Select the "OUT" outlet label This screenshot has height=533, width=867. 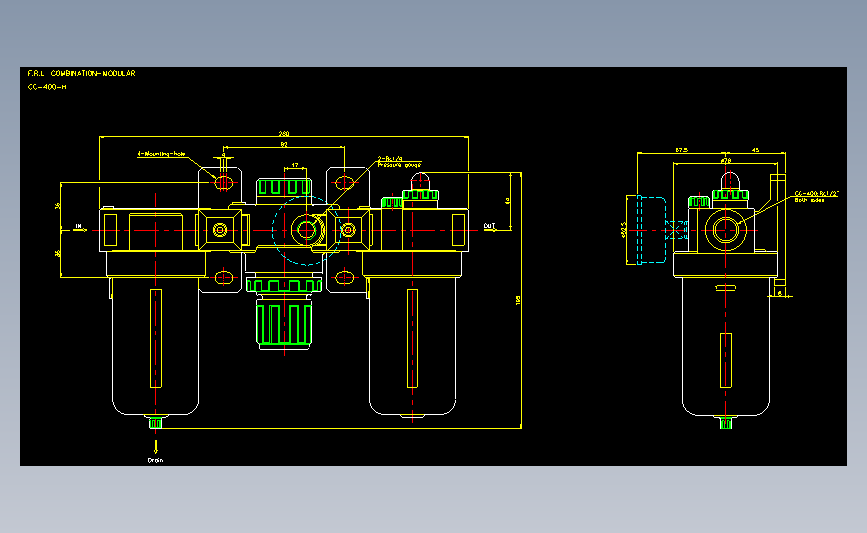pos(489,226)
